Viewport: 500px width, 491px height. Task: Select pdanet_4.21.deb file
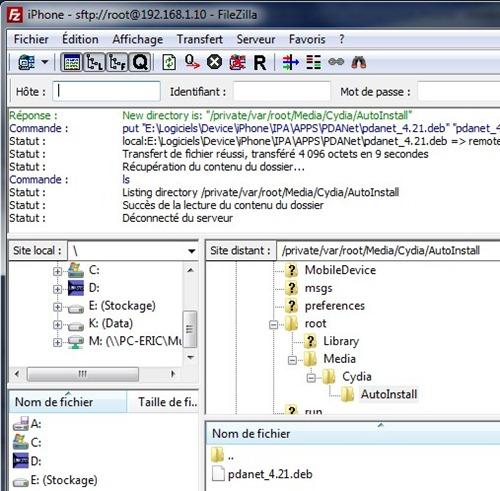pos(270,474)
